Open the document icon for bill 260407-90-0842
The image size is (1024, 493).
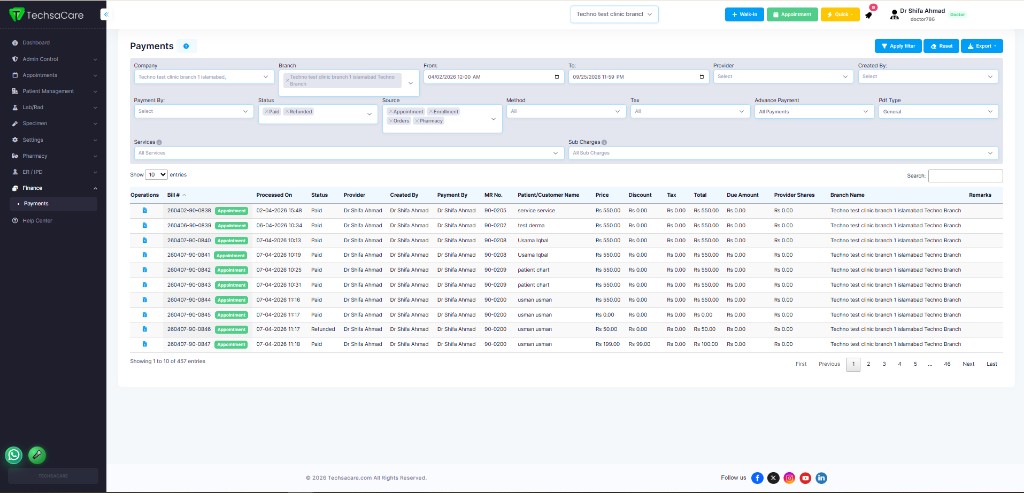click(145, 270)
